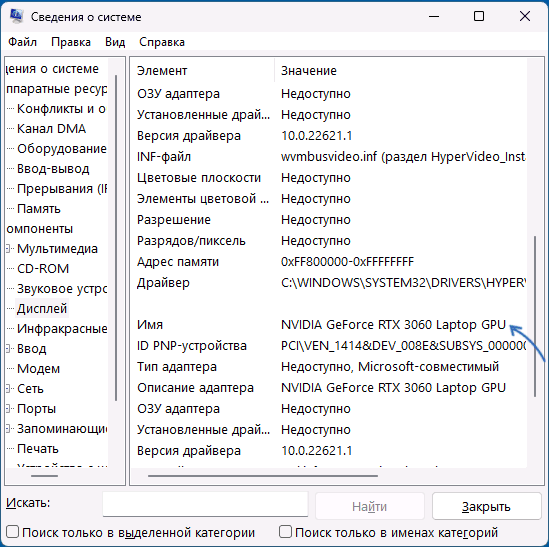
Task: Expand the Запоминающие tree node
Action: [8, 428]
